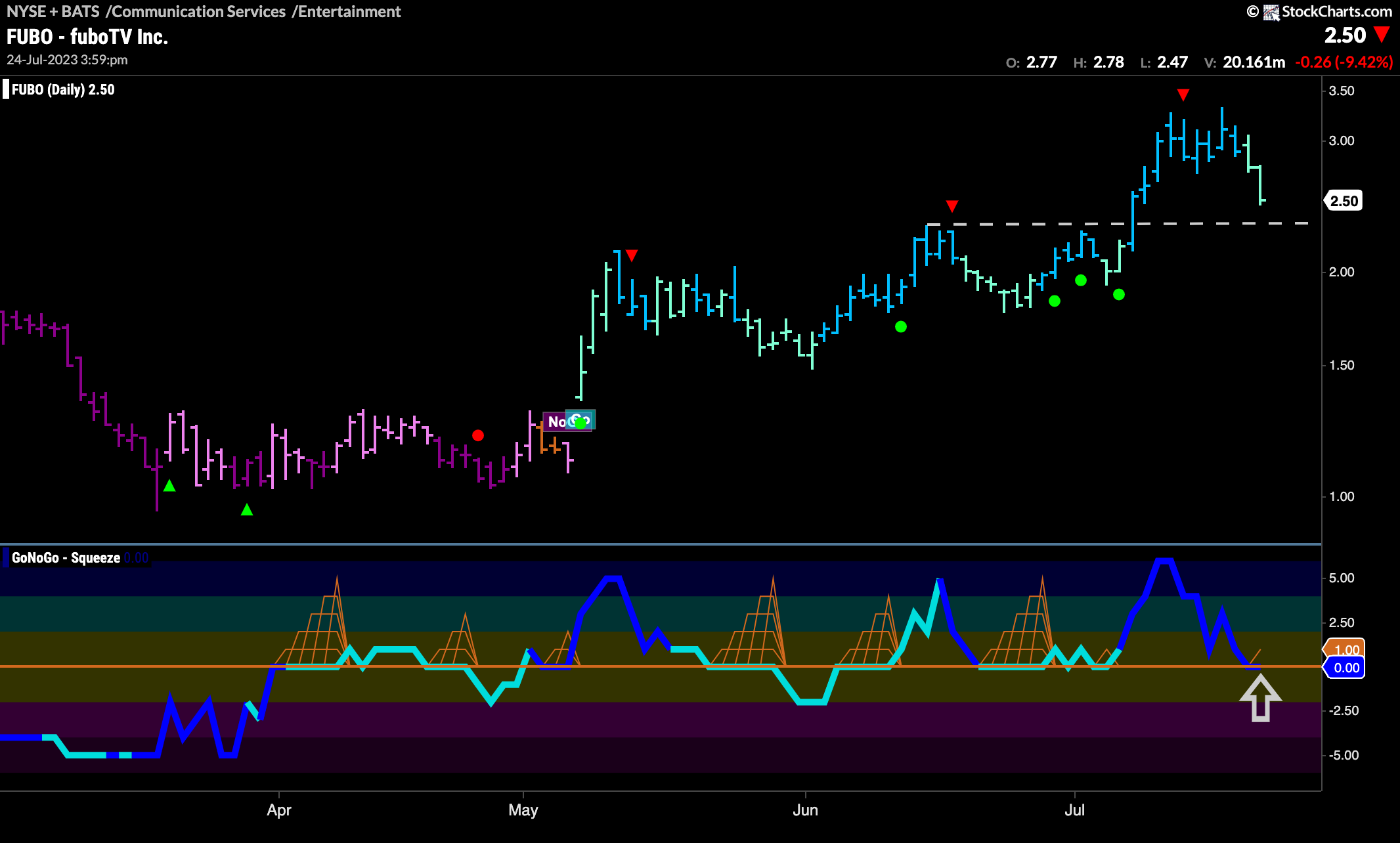Select the red triangle marker above the mid-June peak

tap(952, 206)
